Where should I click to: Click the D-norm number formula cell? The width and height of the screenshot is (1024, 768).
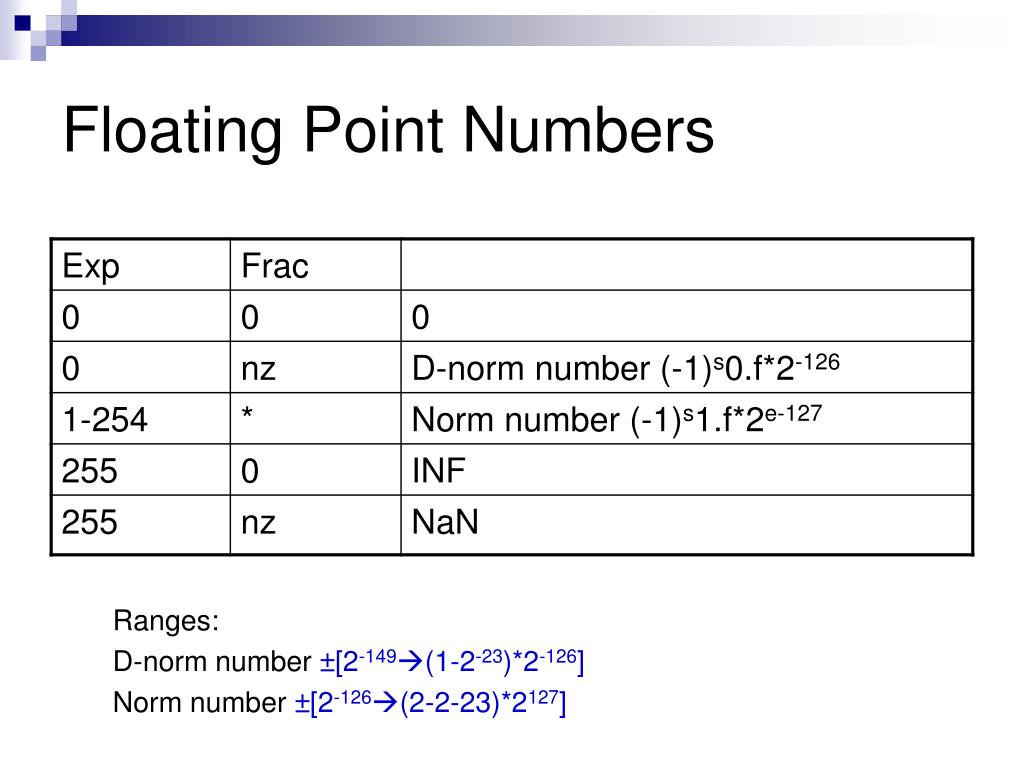point(686,367)
